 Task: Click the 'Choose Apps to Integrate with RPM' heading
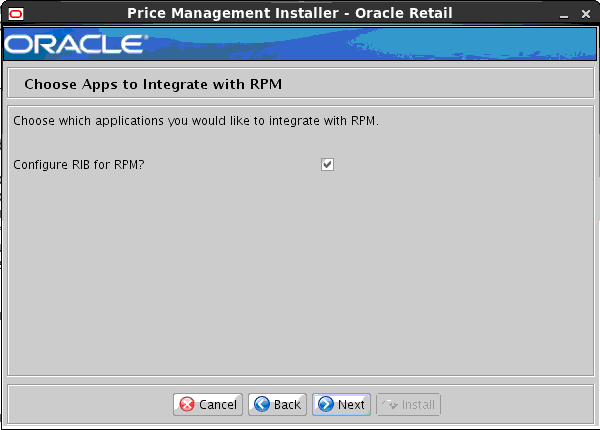pos(153,84)
